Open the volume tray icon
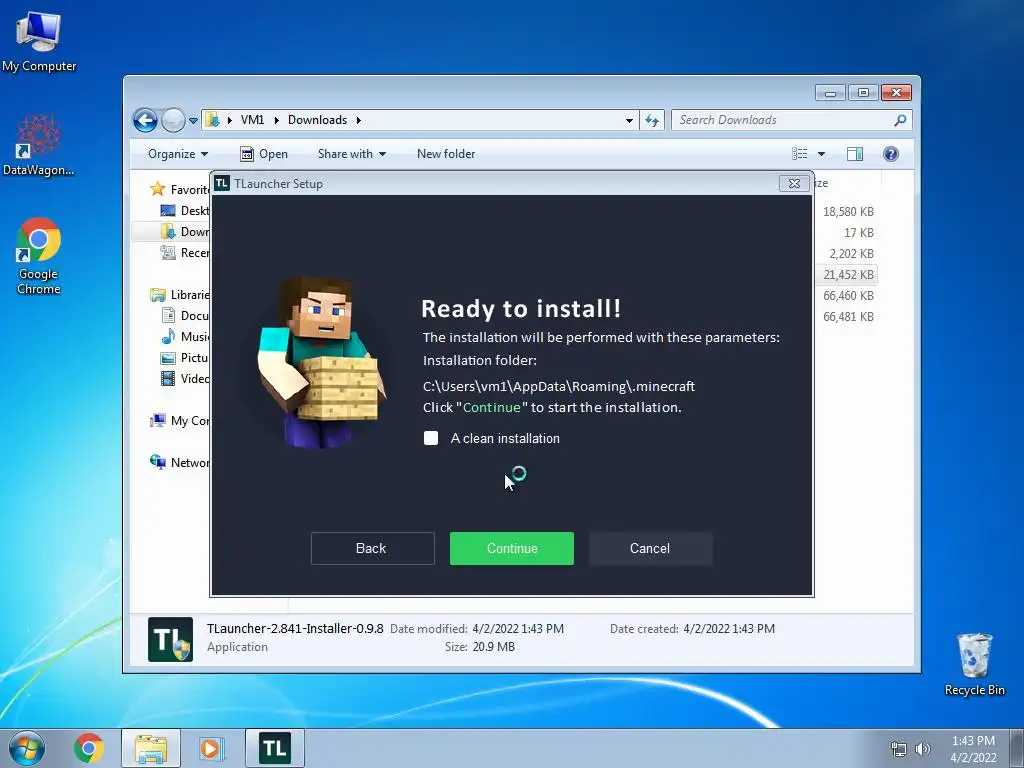This screenshot has width=1024, height=768. (923, 749)
